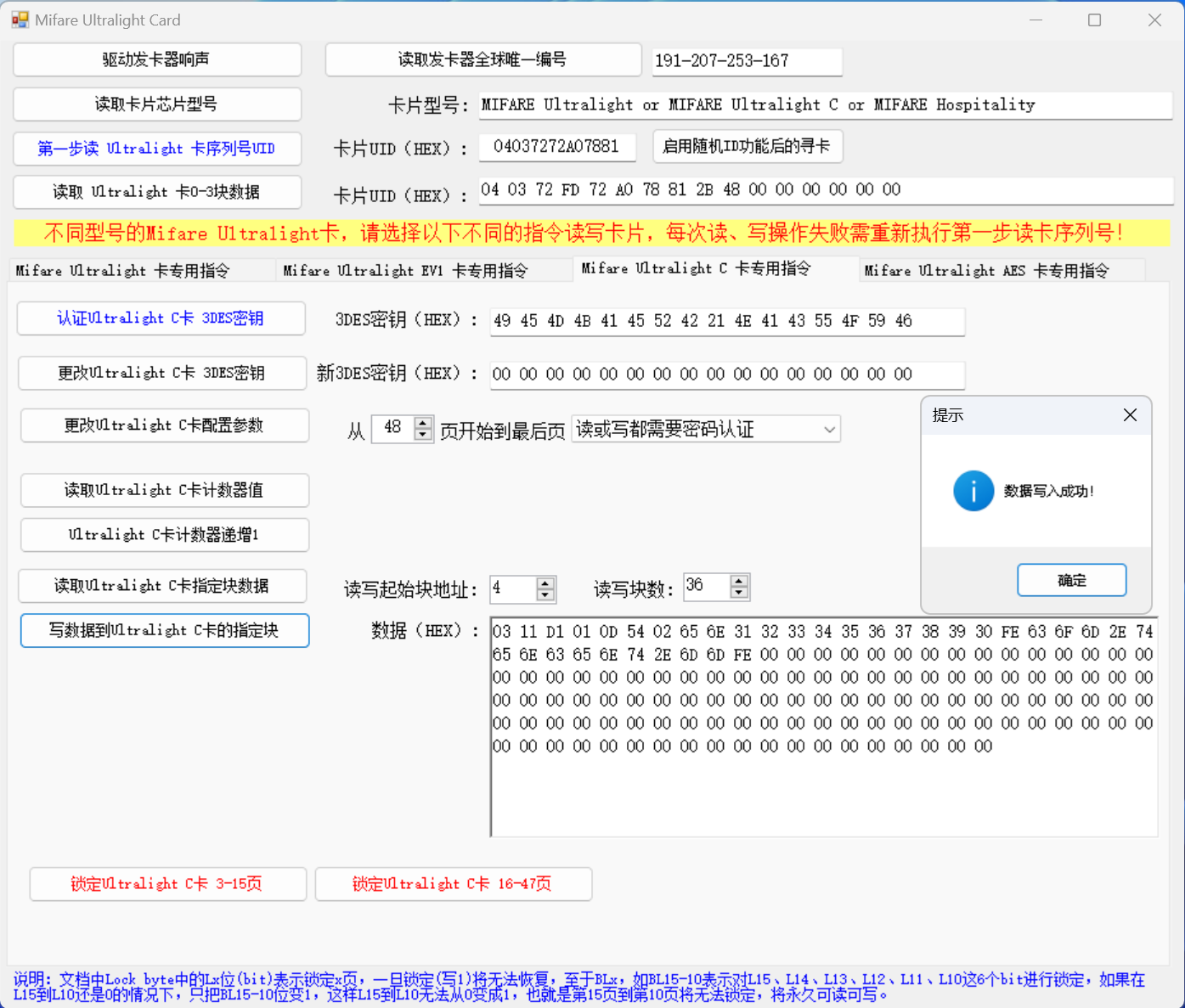Click the 确定 button in the dialog

coord(1071,580)
